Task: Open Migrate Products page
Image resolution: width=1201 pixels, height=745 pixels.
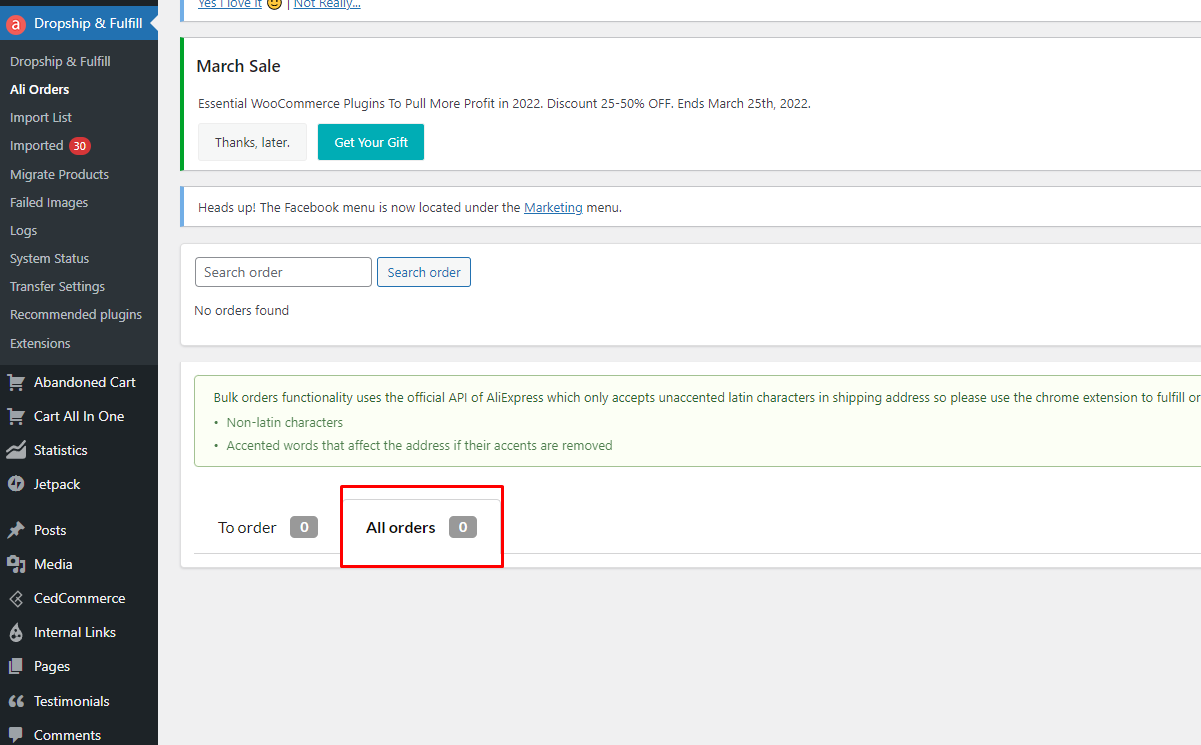Action: [x=59, y=174]
